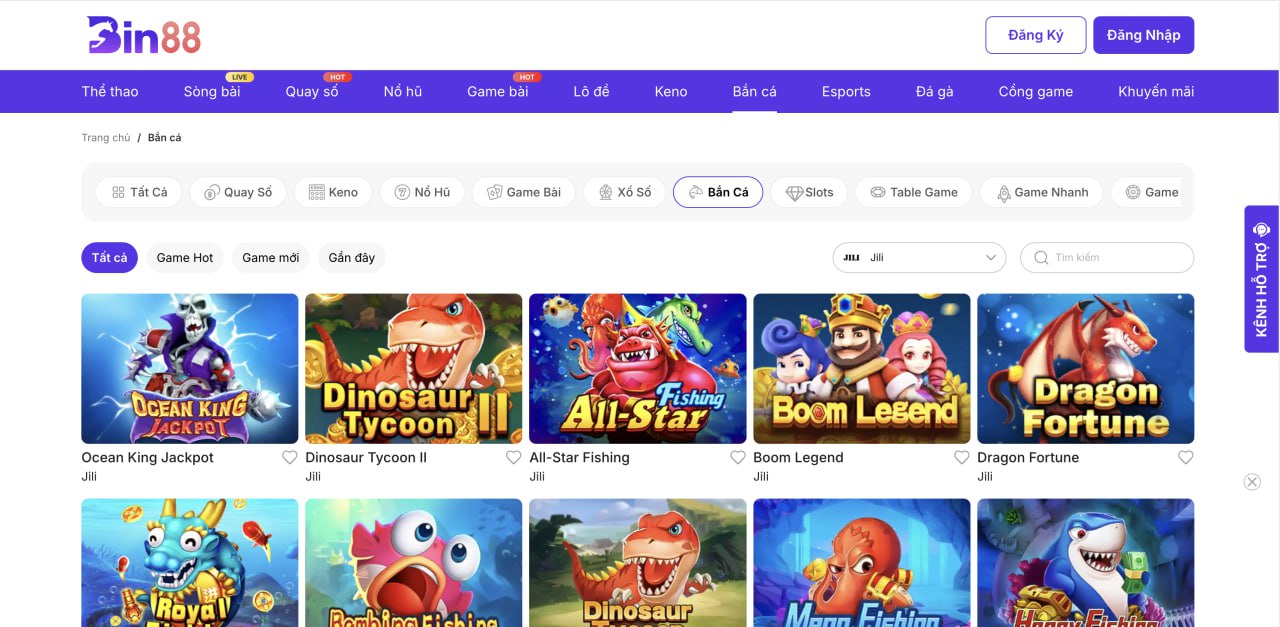The image size is (1280, 627).
Task: Click the Đăng Ký register button
Action: click(1035, 35)
